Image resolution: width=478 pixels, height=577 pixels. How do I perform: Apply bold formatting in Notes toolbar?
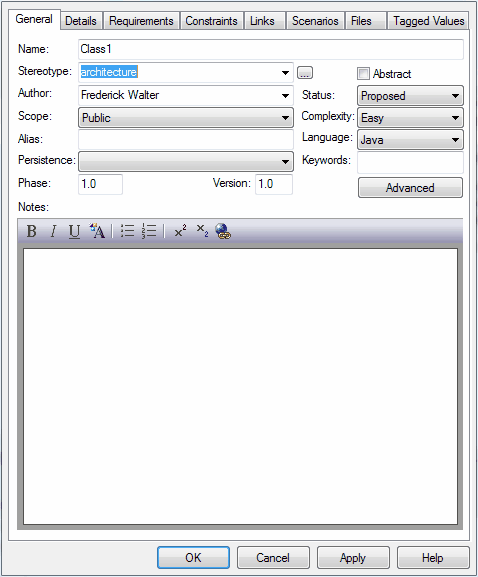click(31, 231)
